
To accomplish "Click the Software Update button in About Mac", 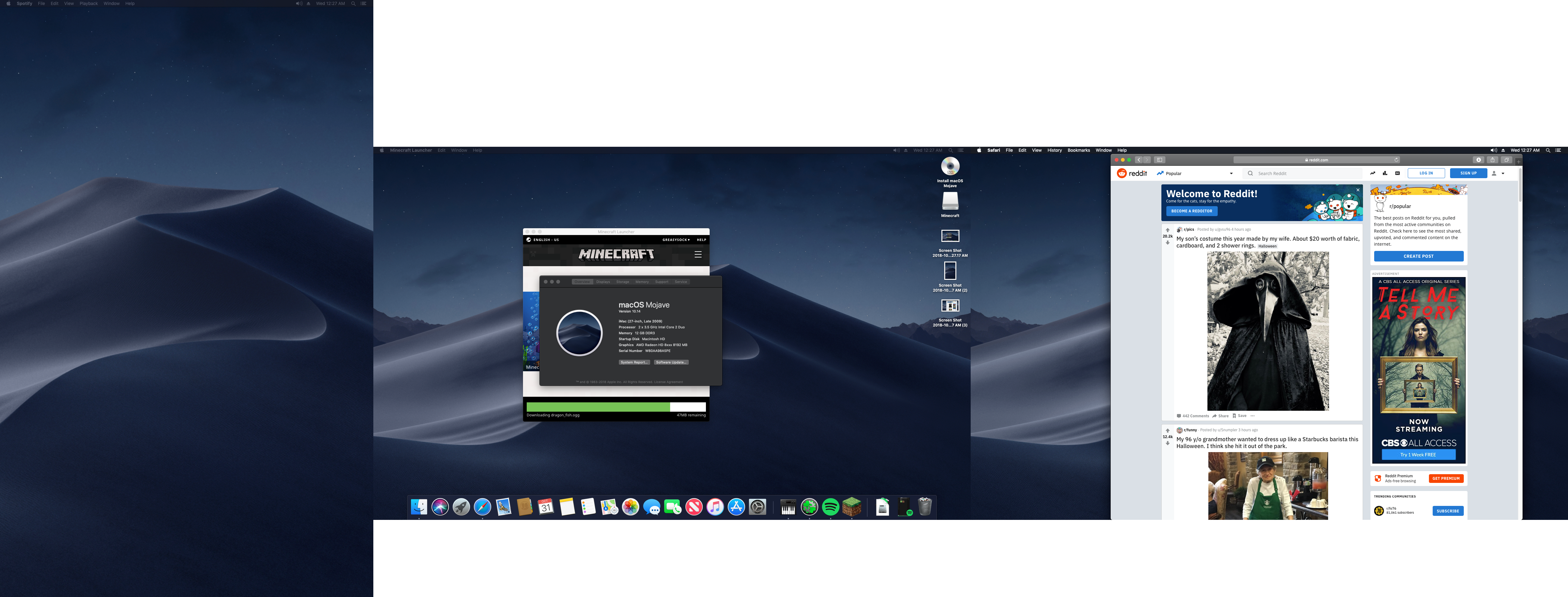I will pos(671,362).
